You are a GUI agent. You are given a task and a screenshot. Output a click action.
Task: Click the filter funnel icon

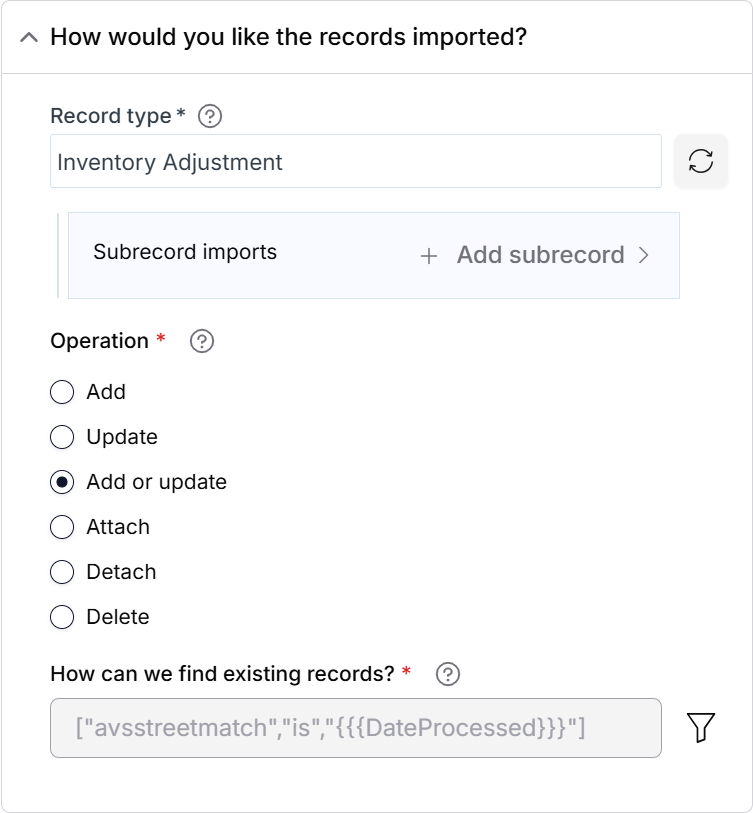[x=701, y=727]
